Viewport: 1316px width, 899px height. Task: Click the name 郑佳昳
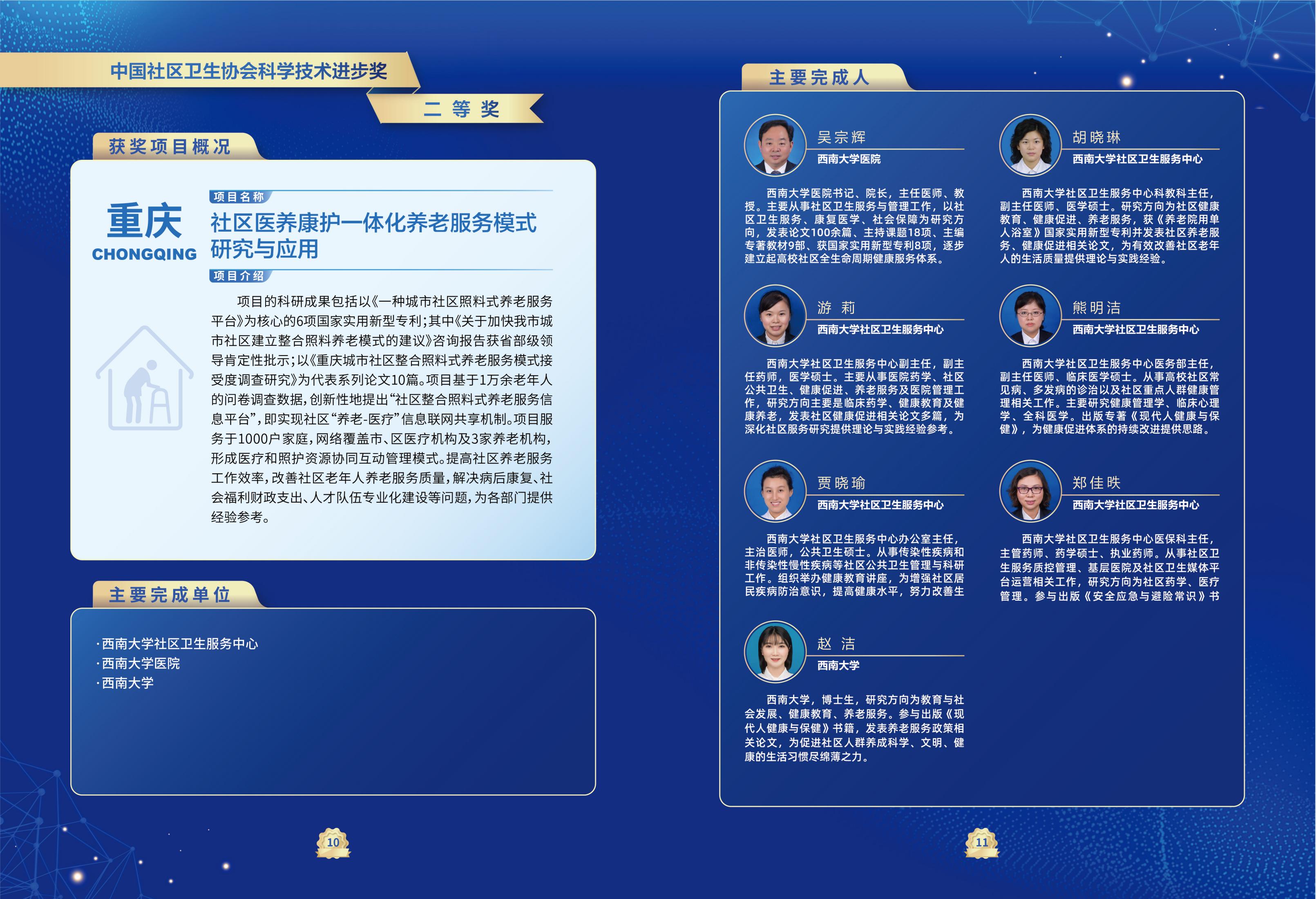1096,483
